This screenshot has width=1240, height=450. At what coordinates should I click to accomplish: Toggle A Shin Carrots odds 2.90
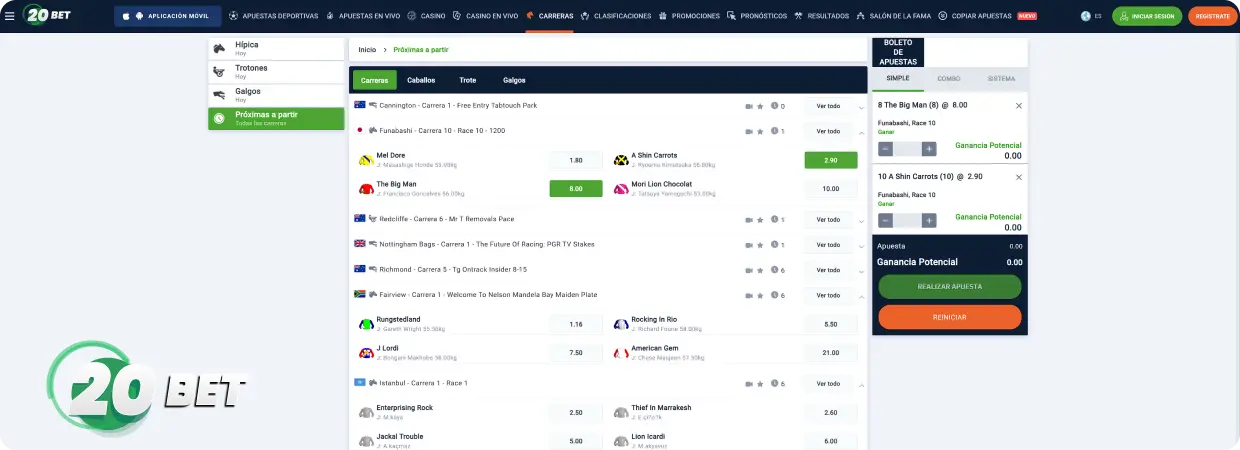tap(831, 160)
